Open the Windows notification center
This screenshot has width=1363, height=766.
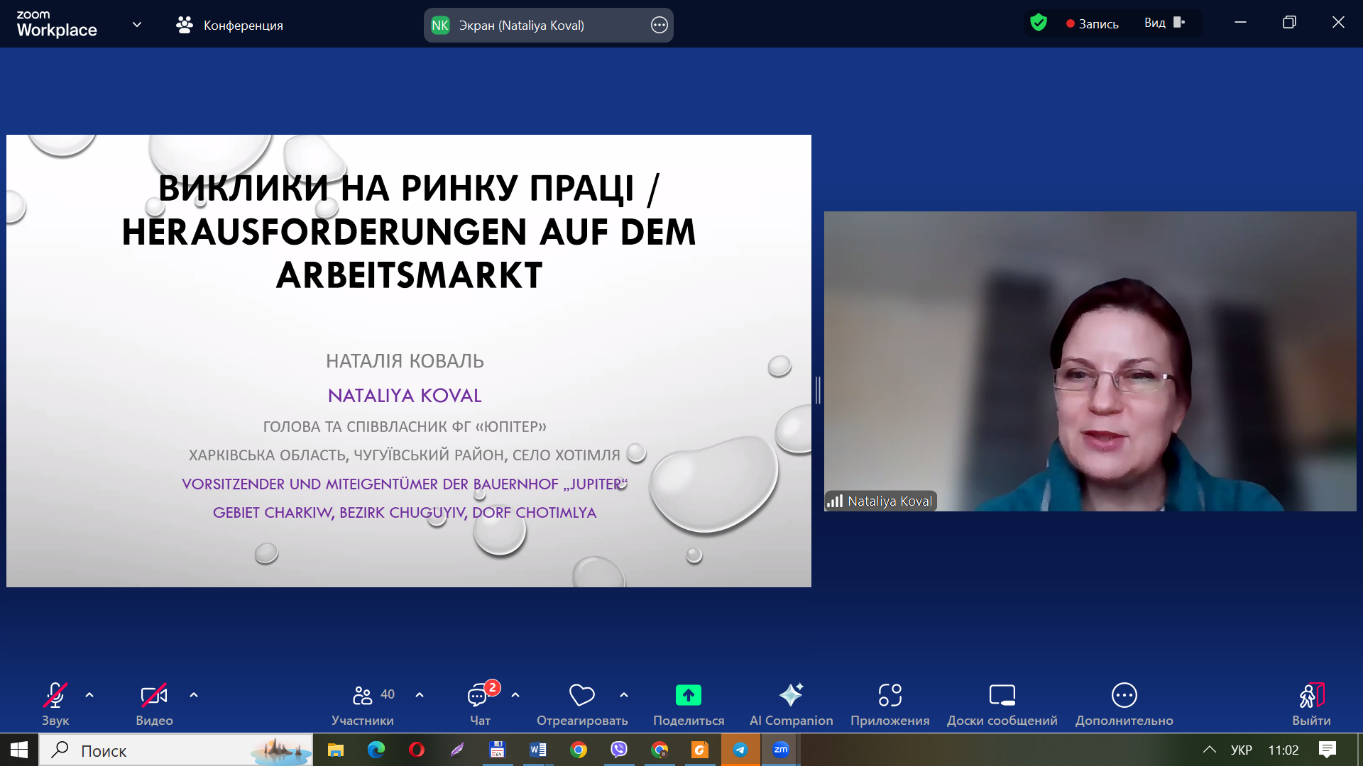click(x=1327, y=749)
